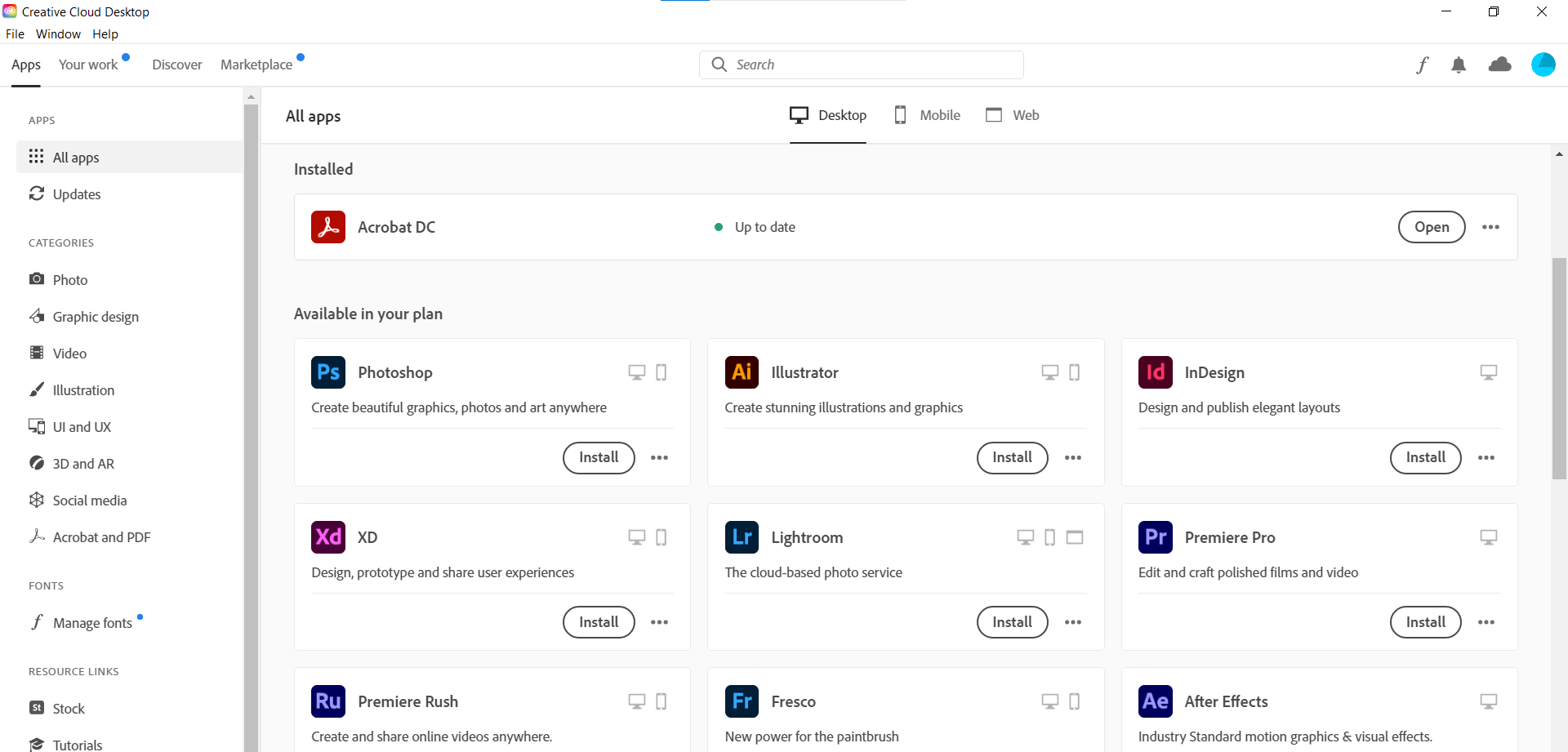Open fonts via the f icon in header

(1423, 65)
